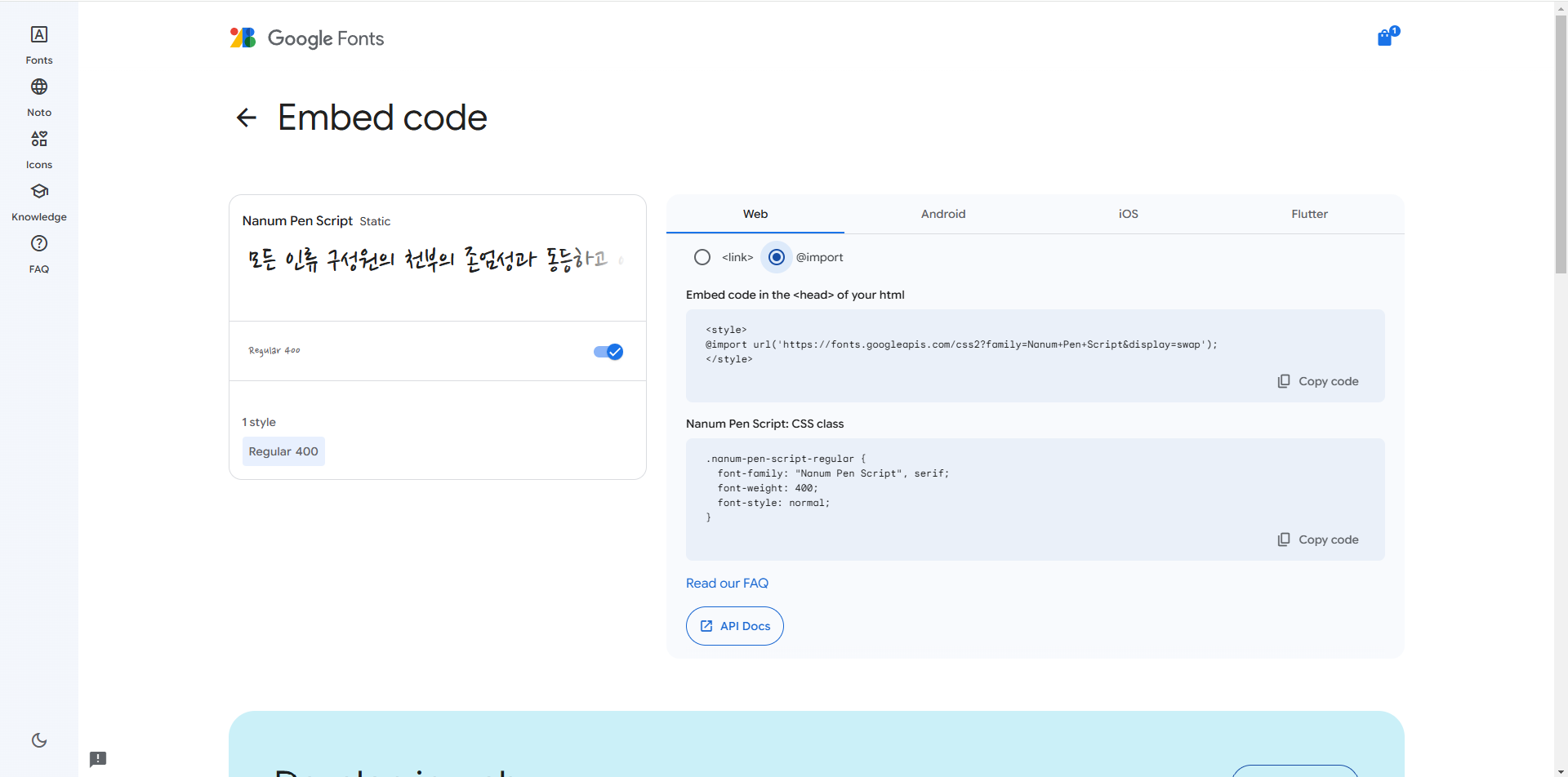This screenshot has width=1568, height=777.
Task: Switch to the Web tab
Action: tap(755, 214)
